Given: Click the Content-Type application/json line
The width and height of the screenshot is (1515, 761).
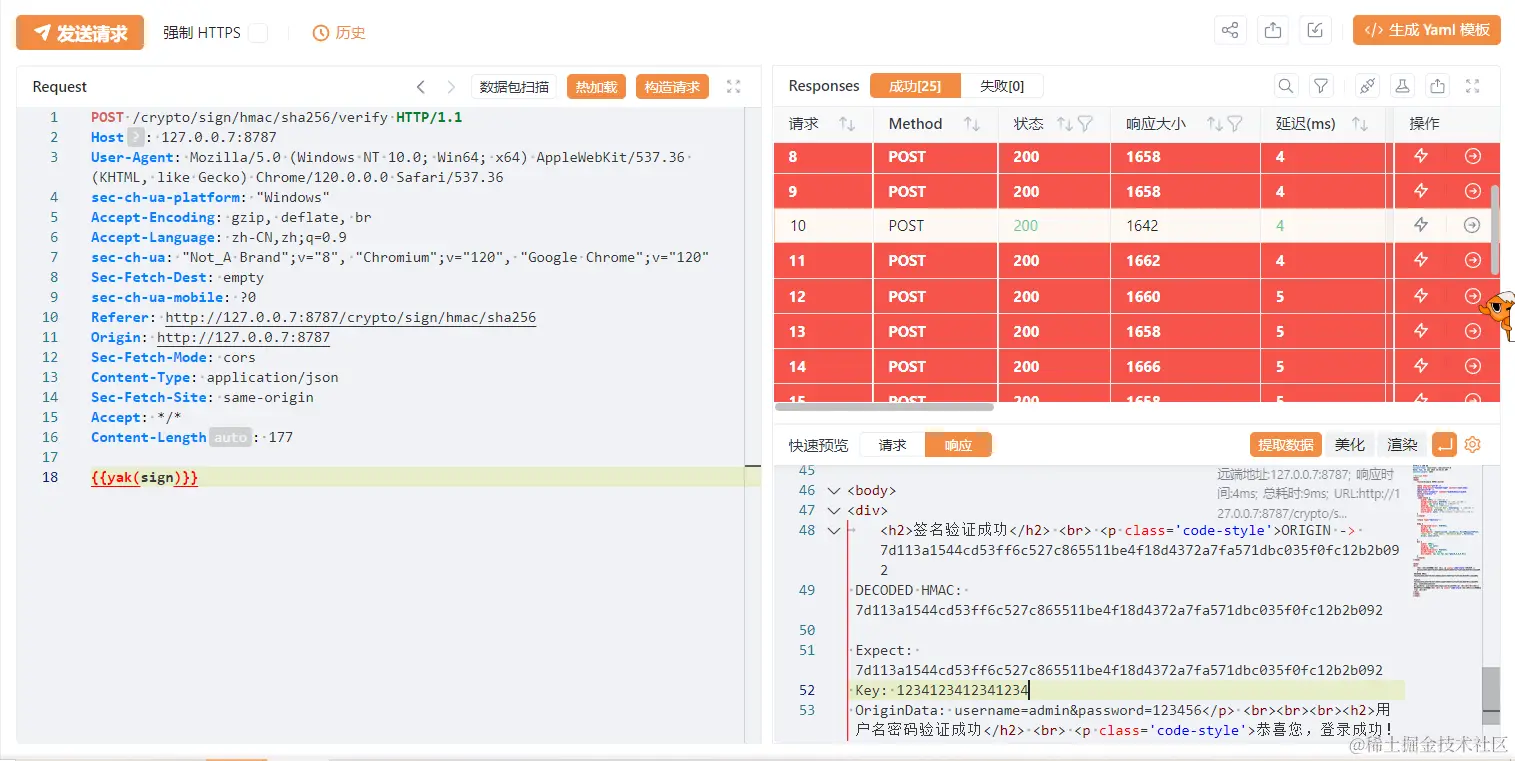Looking at the screenshot, I should pos(215,377).
